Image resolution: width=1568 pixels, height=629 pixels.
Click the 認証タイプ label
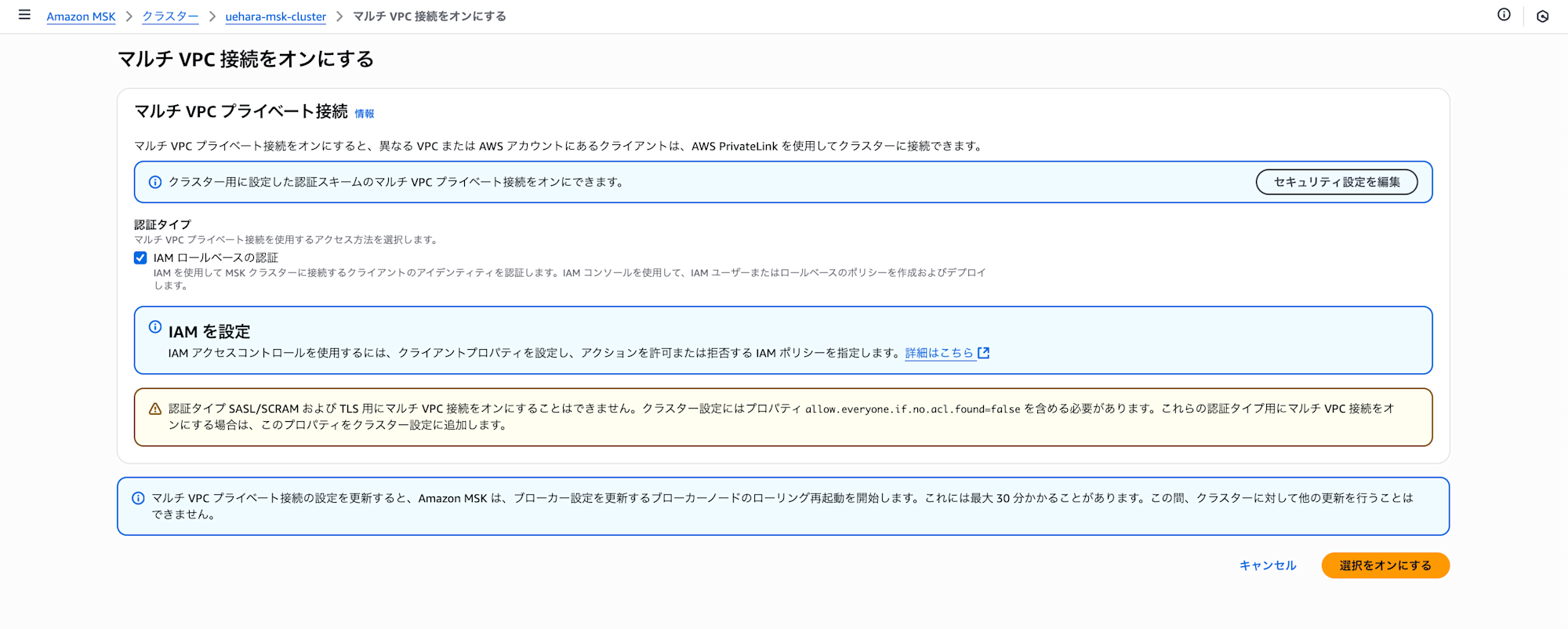(x=162, y=224)
